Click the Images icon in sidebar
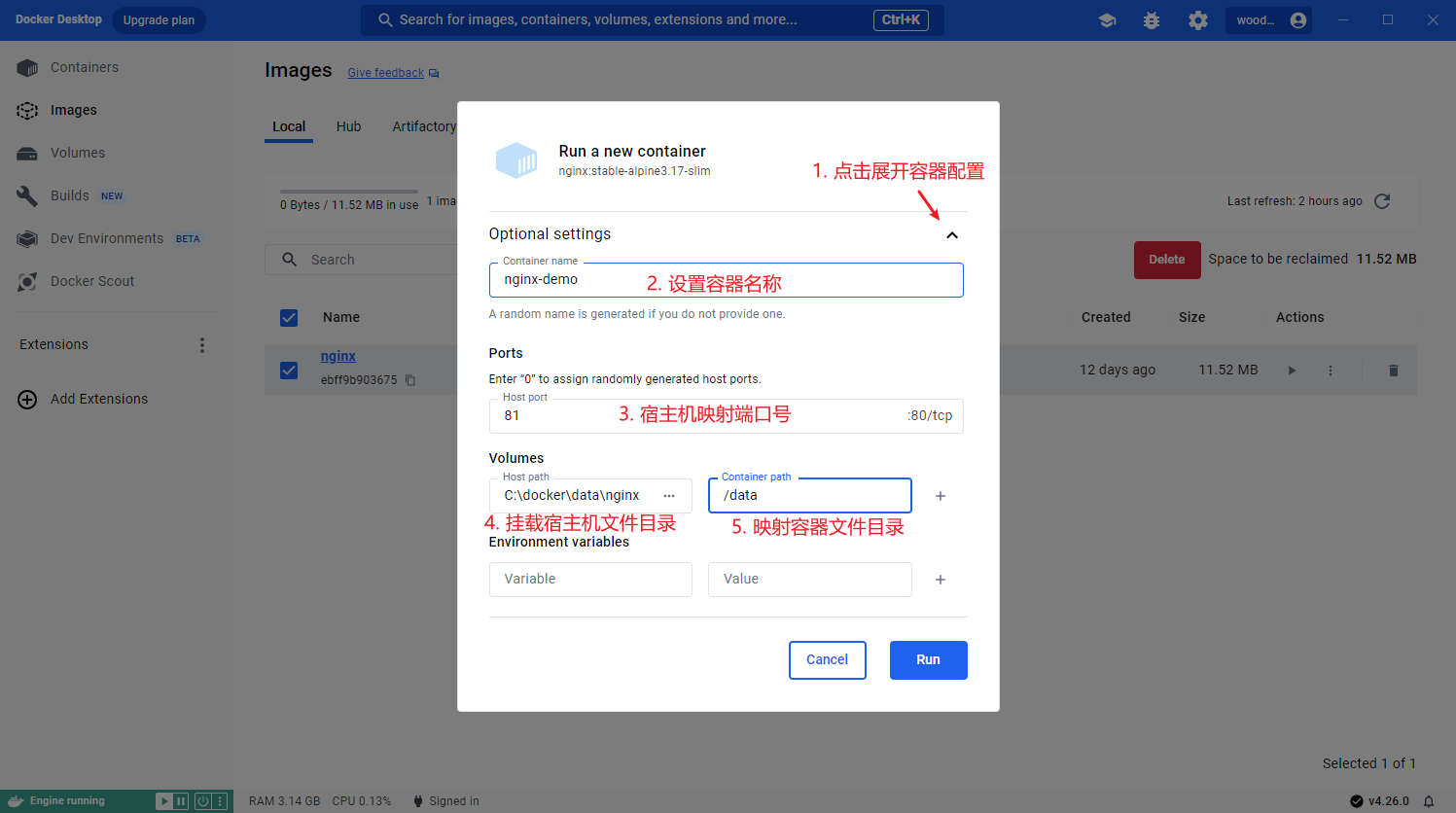The width and height of the screenshot is (1456, 813). coord(27,111)
